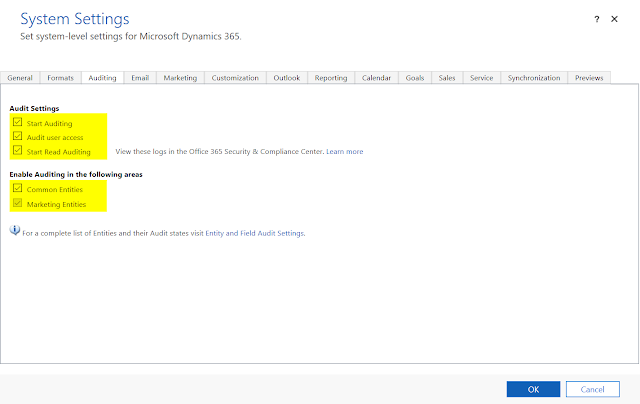Uncheck the Common Entities checkbox
The height and width of the screenshot is (404, 640).
(18, 188)
